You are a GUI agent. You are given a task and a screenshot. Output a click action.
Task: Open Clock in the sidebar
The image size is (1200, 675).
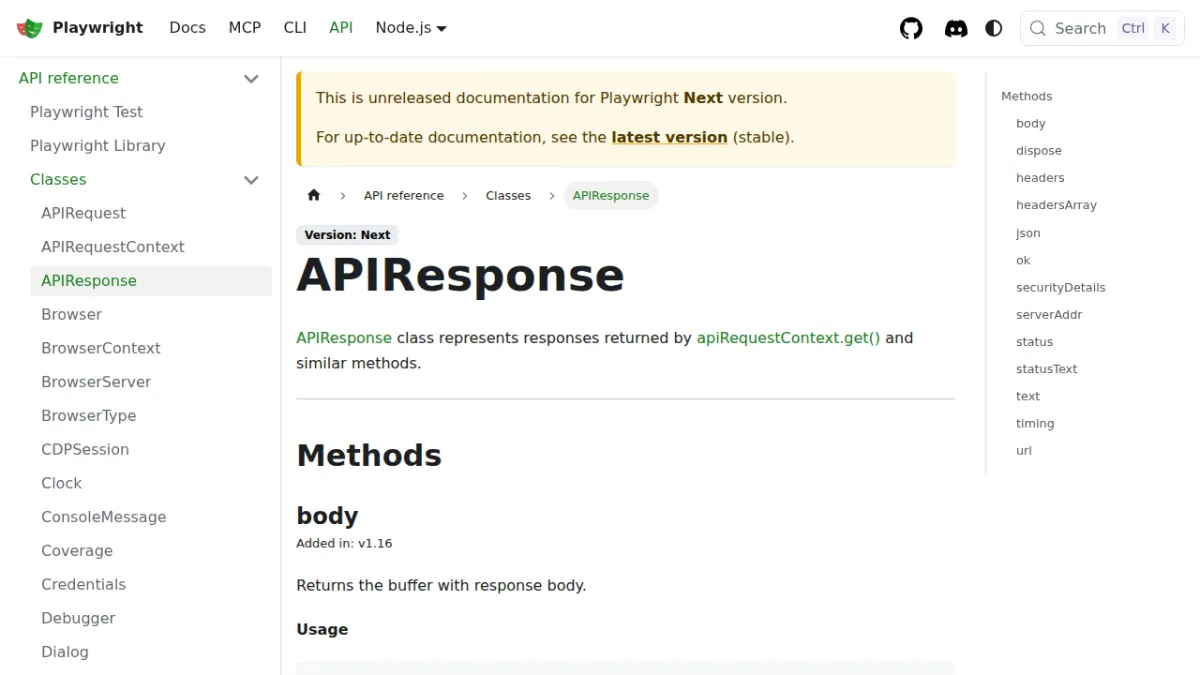[61, 483]
